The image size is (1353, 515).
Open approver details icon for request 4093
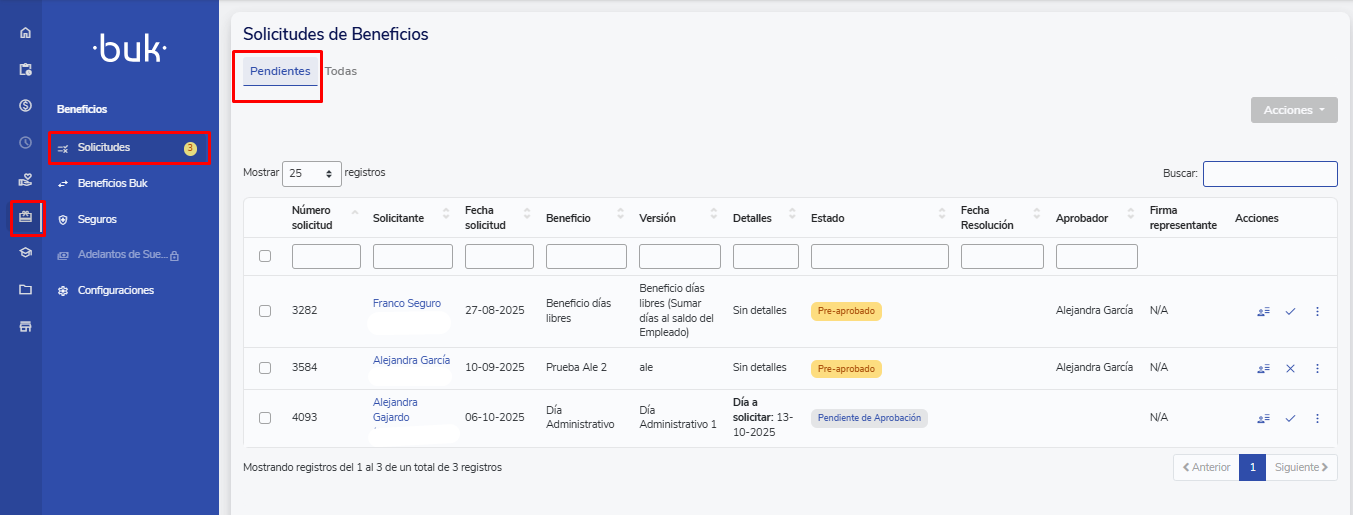tap(1263, 418)
